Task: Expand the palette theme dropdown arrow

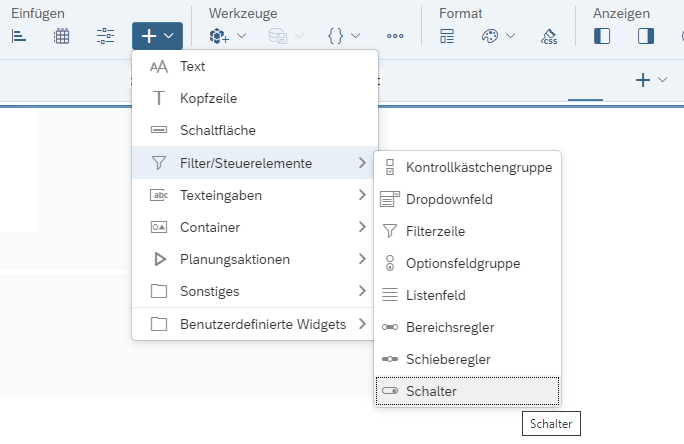Action: pos(510,36)
